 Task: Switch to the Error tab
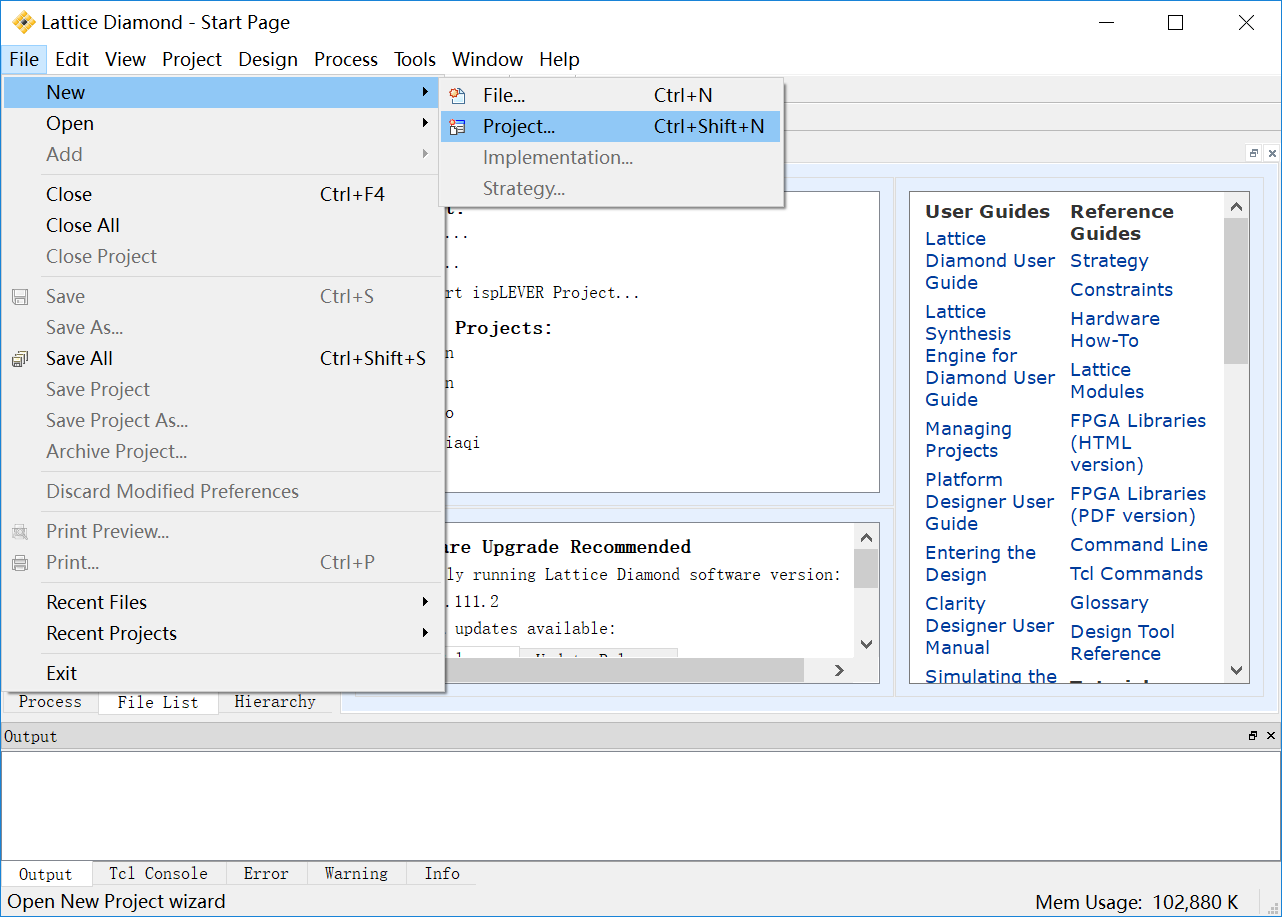coord(266,873)
